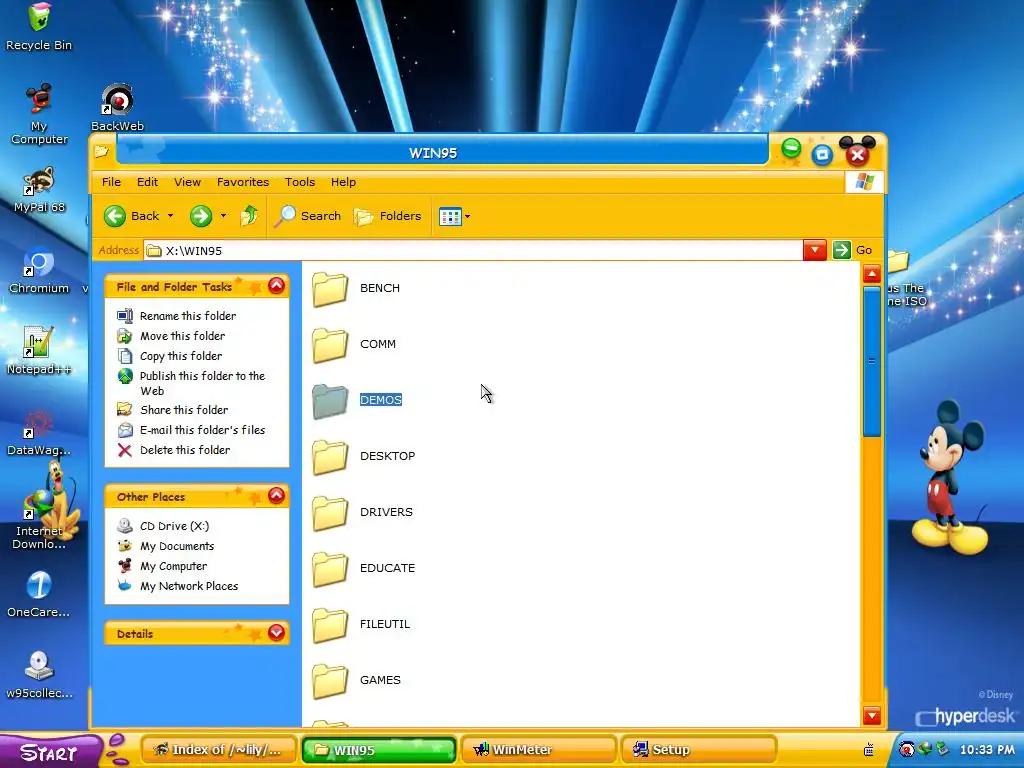Select the BENCH folder icon

(x=330, y=289)
